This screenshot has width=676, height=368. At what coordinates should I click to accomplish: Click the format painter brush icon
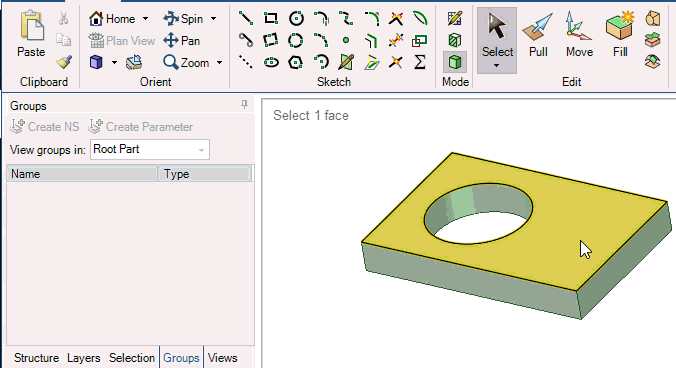[x=64, y=62]
